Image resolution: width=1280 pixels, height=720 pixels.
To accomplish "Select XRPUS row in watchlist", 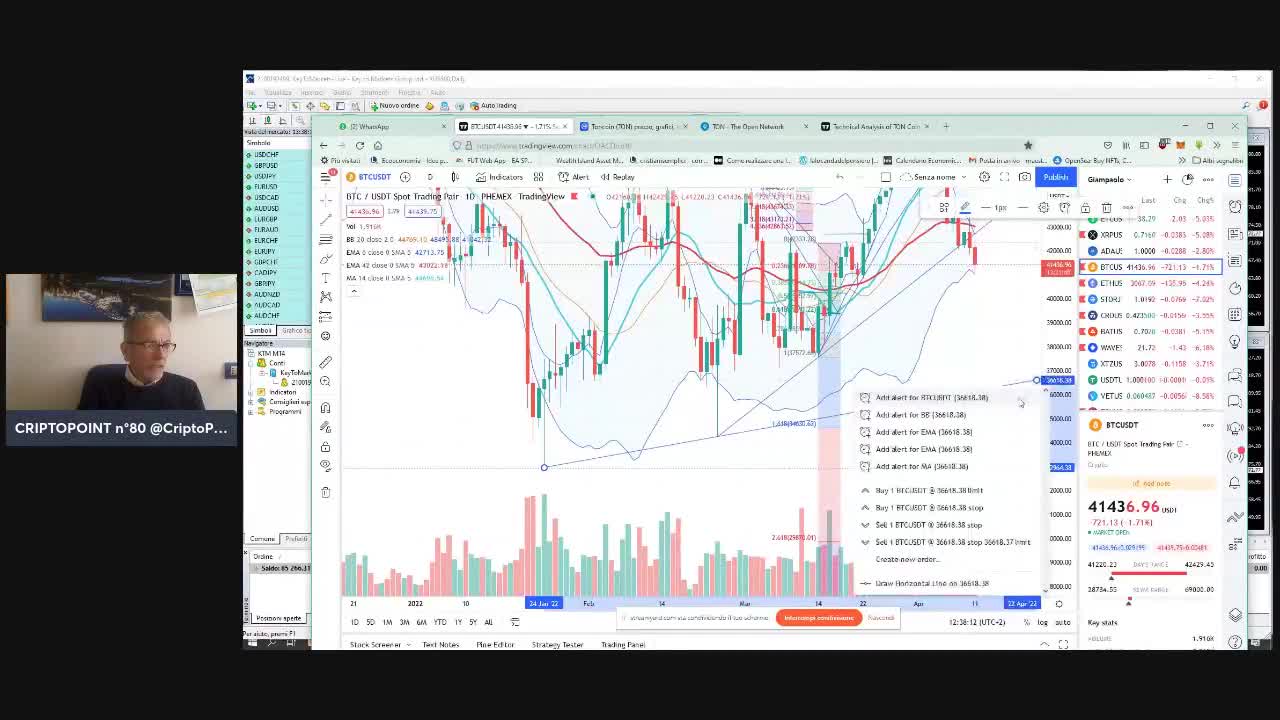I will [1151, 235].
